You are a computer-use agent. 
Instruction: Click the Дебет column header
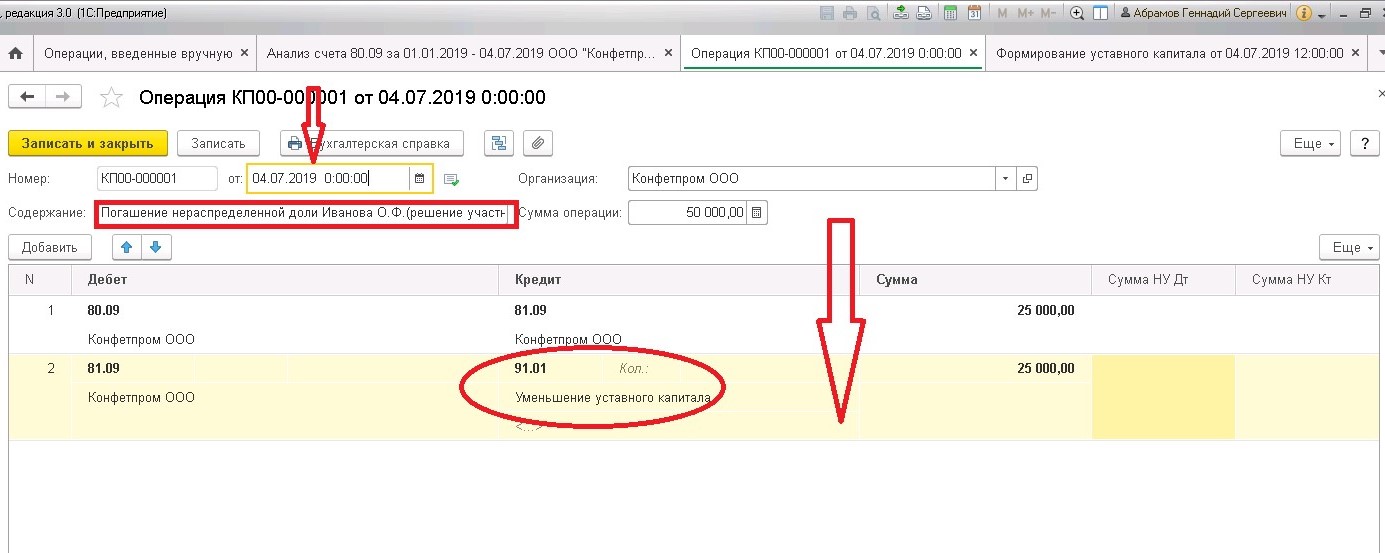pos(285,280)
